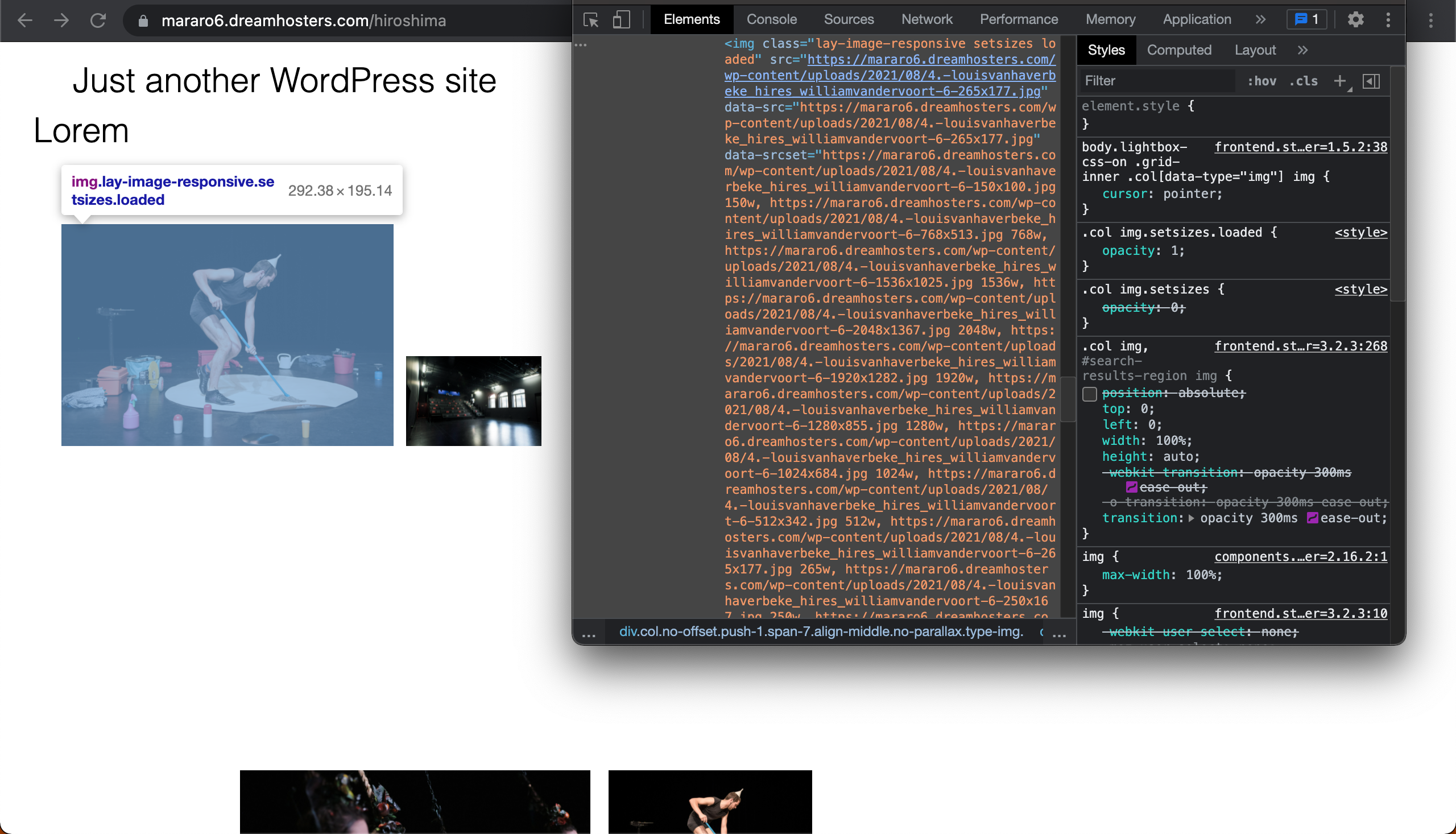The image size is (1456, 834).
Task: Reload the page
Action: pos(98,20)
